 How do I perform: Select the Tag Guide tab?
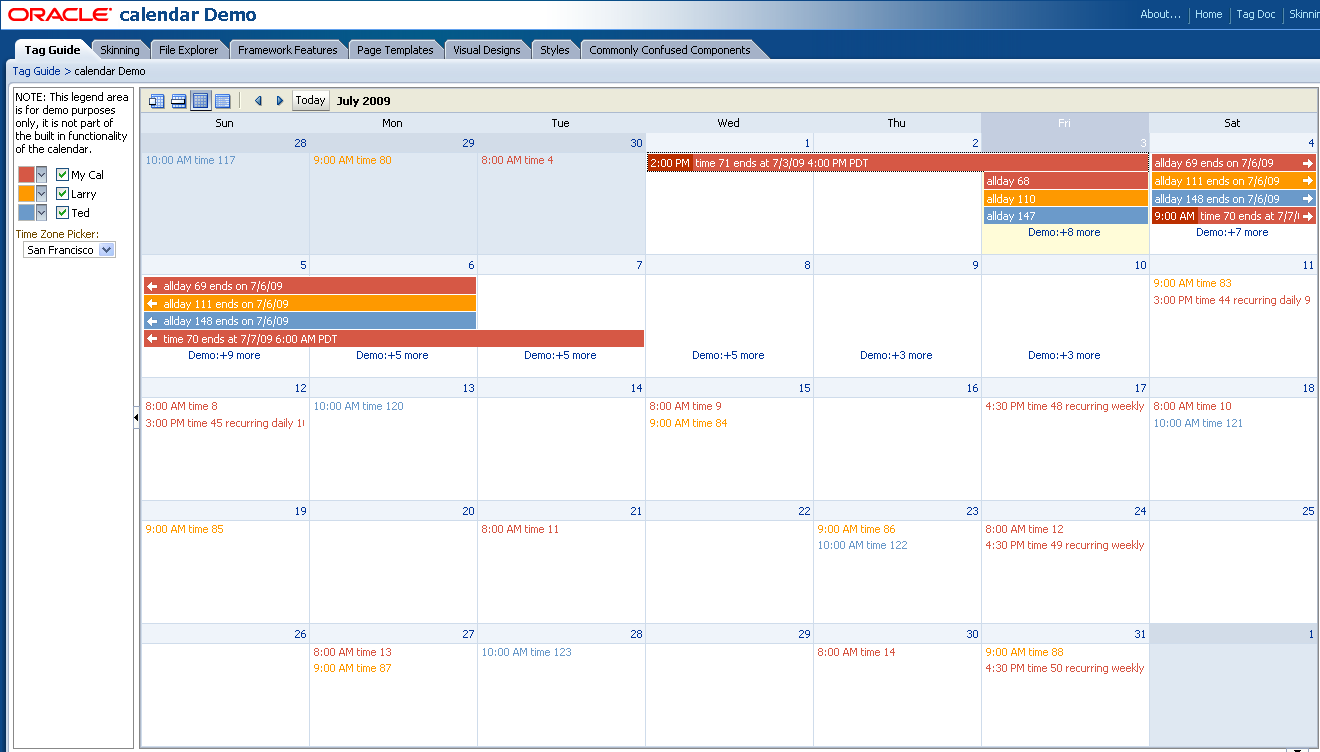(53, 50)
